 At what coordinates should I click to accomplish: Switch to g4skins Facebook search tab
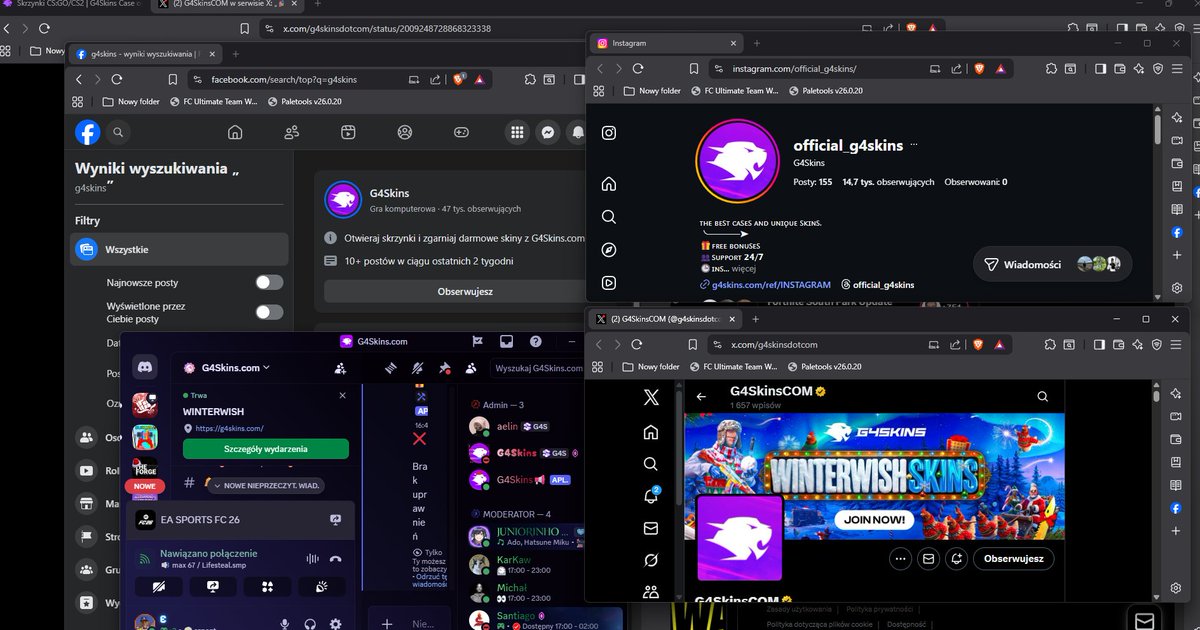[144, 53]
